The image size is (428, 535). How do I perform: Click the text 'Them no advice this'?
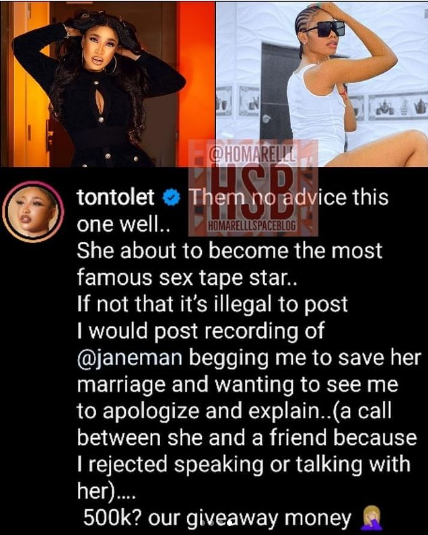(x=289, y=198)
